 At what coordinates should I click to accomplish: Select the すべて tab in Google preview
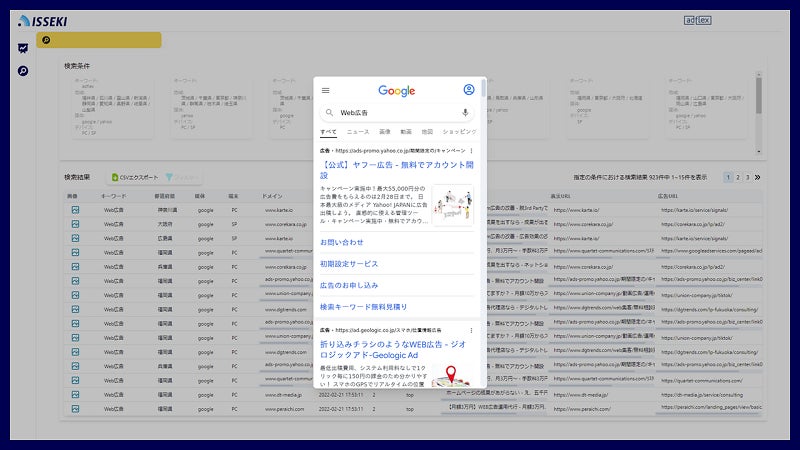pos(328,132)
